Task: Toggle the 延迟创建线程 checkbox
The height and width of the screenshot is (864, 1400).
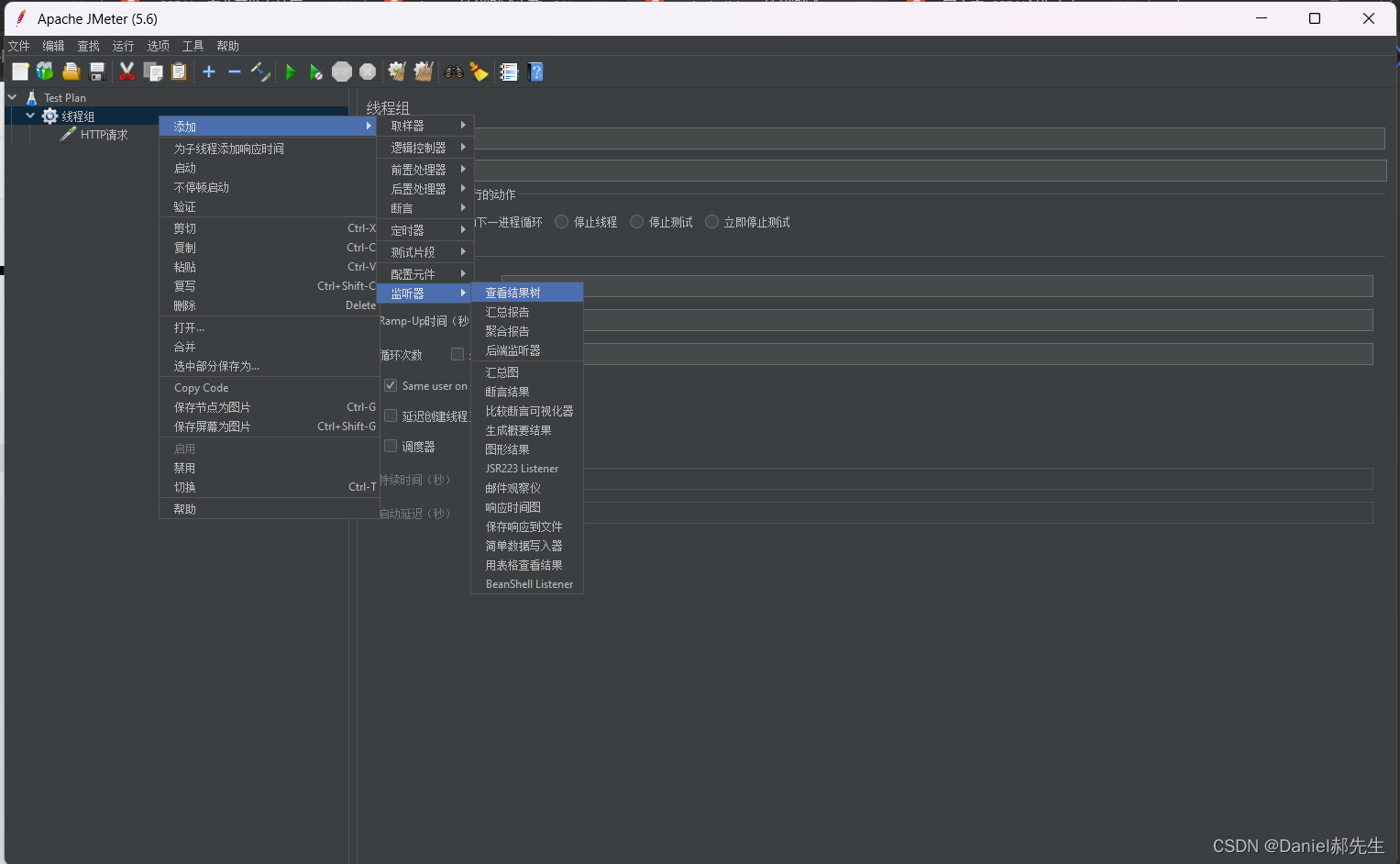Action: [391, 415]
